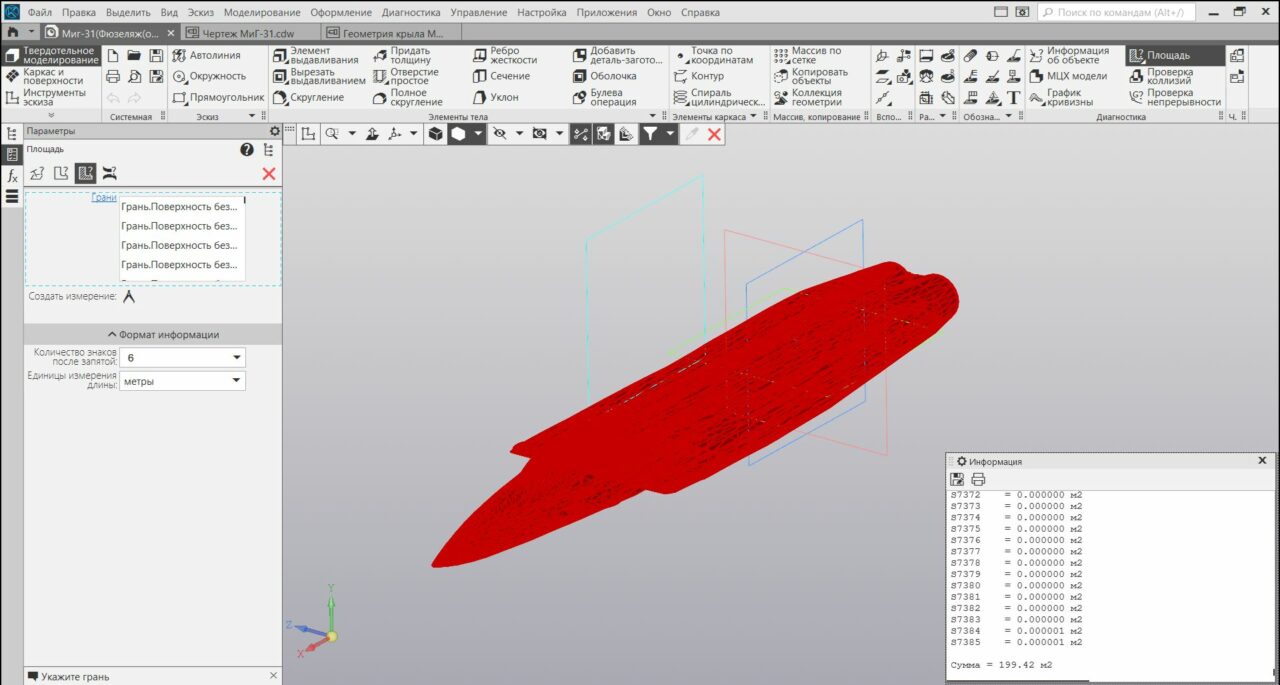
Task: Click Копировать объекты command
Action: coord(810,76)
